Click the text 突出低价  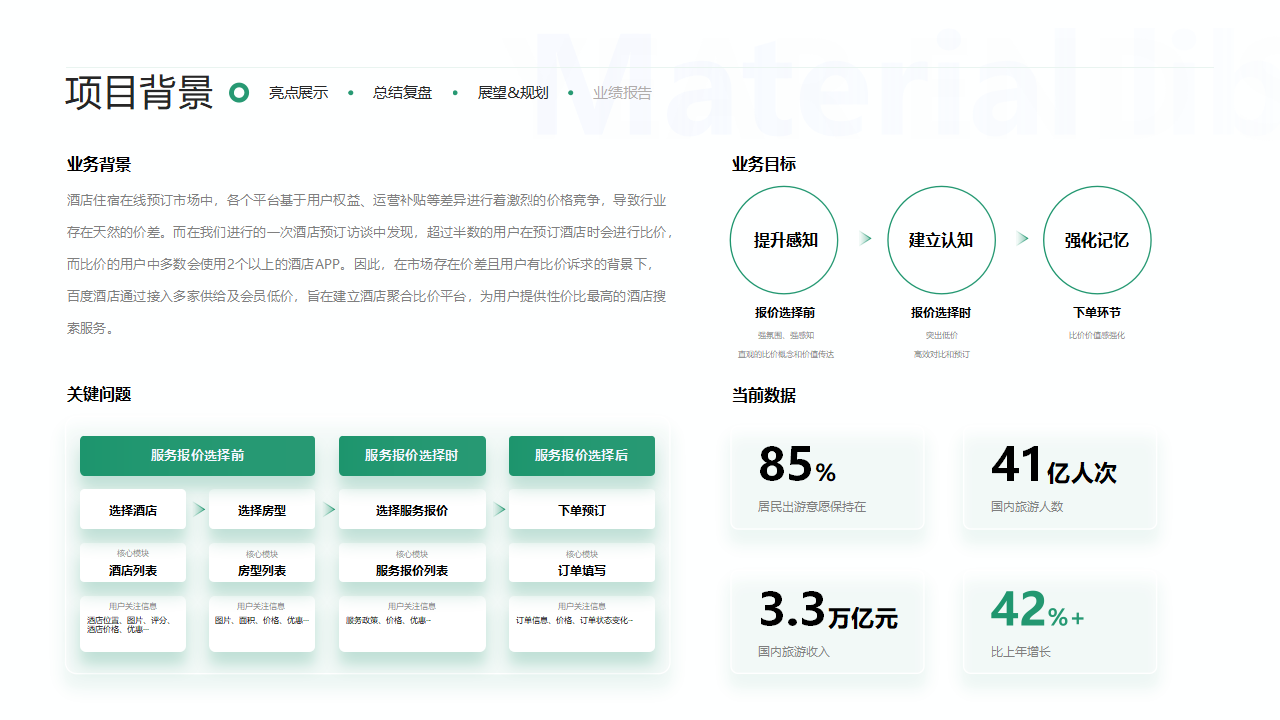[x=942, y=336]
